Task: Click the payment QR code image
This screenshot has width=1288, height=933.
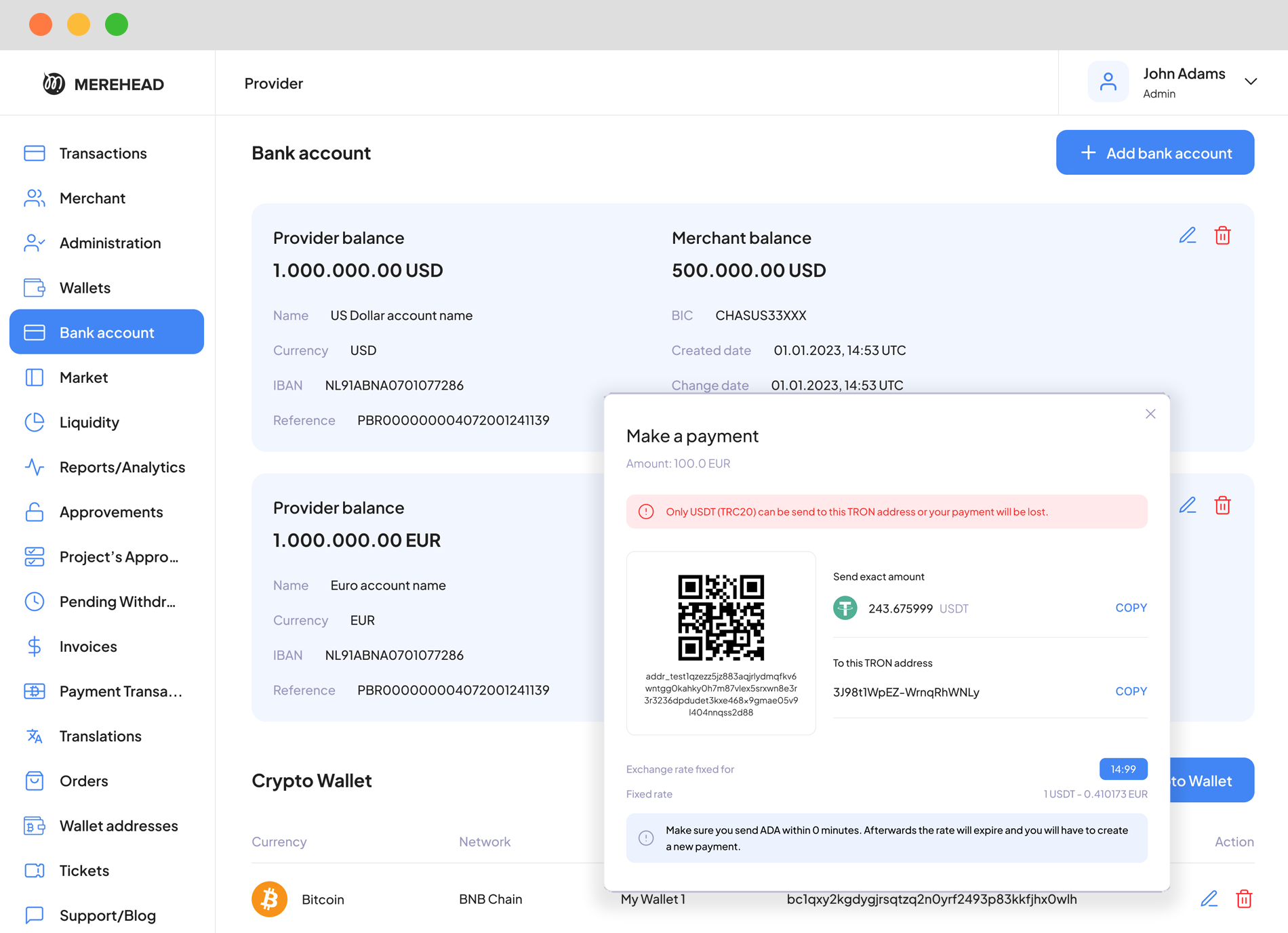Action: (x=721, y=617)
